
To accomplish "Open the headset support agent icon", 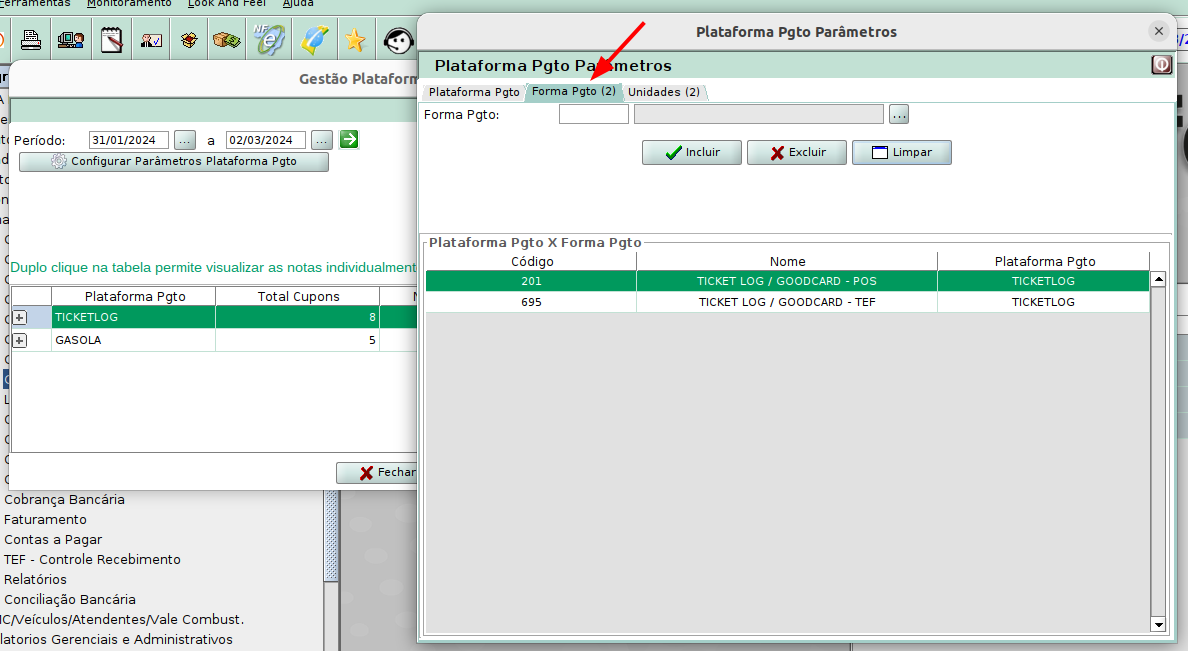I will click(x=399, y=41).
